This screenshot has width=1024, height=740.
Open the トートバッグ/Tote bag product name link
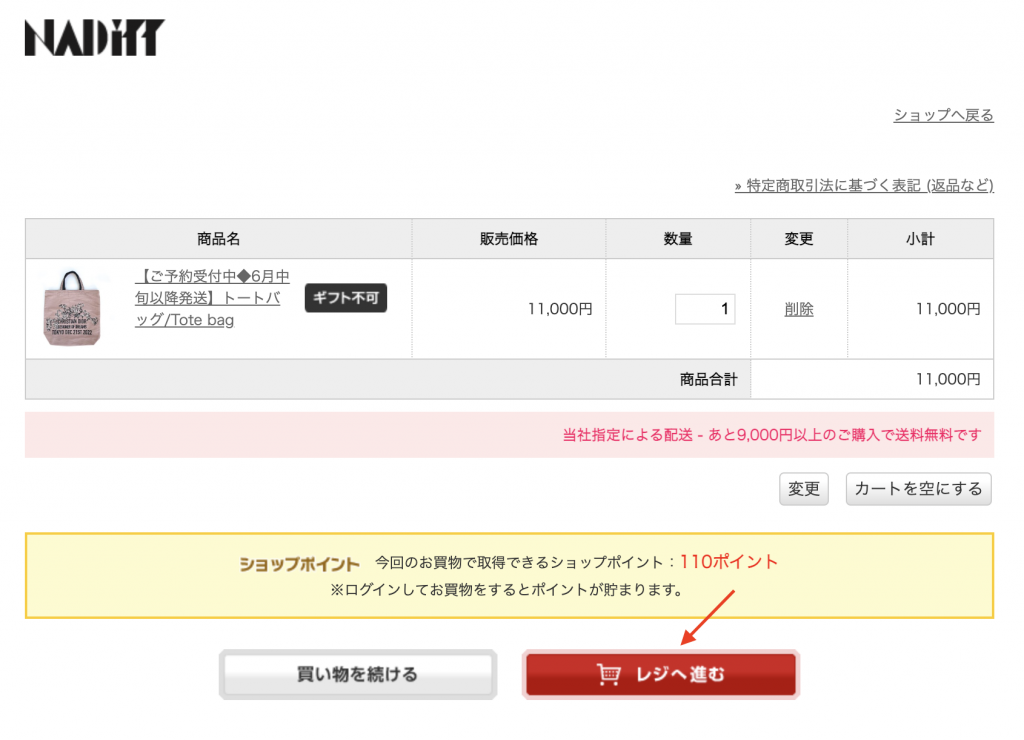click(212, 298)
